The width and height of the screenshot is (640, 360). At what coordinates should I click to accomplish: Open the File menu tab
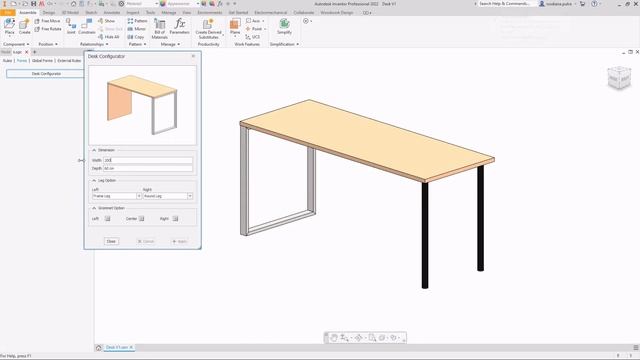point(8,13)
